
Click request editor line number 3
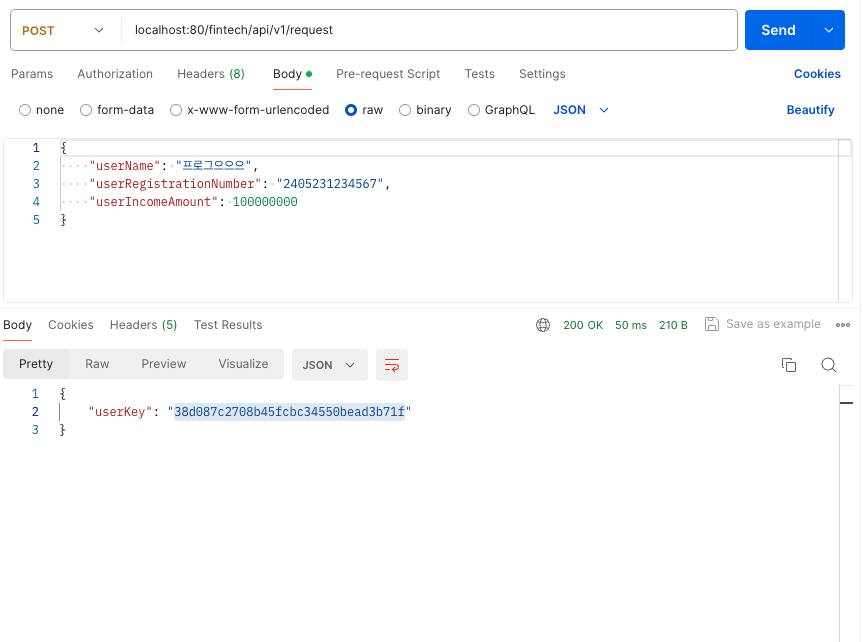[x=36, y=184]
